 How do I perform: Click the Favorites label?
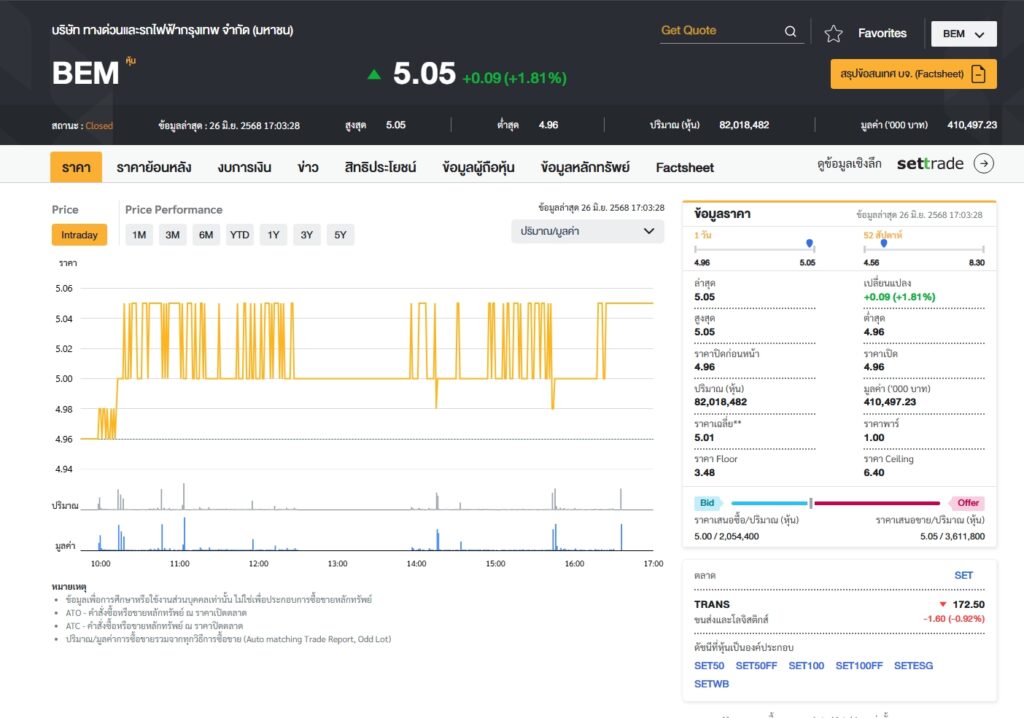pyautogui.click(x=882, y=33)
